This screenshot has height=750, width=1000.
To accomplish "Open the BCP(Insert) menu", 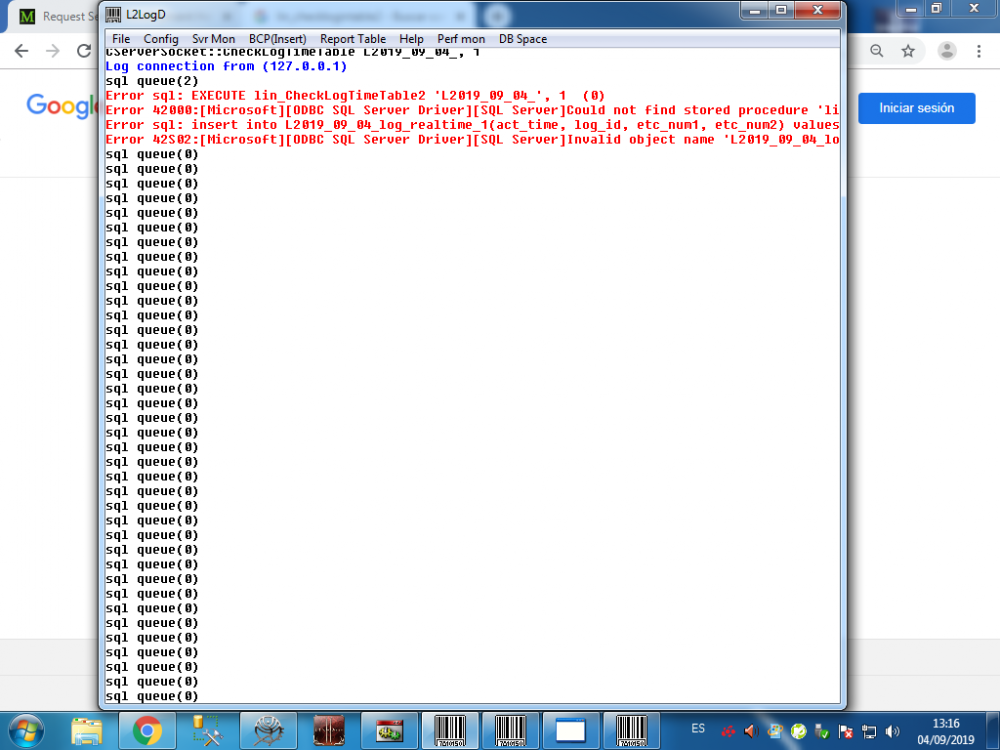I will [278, 39].
